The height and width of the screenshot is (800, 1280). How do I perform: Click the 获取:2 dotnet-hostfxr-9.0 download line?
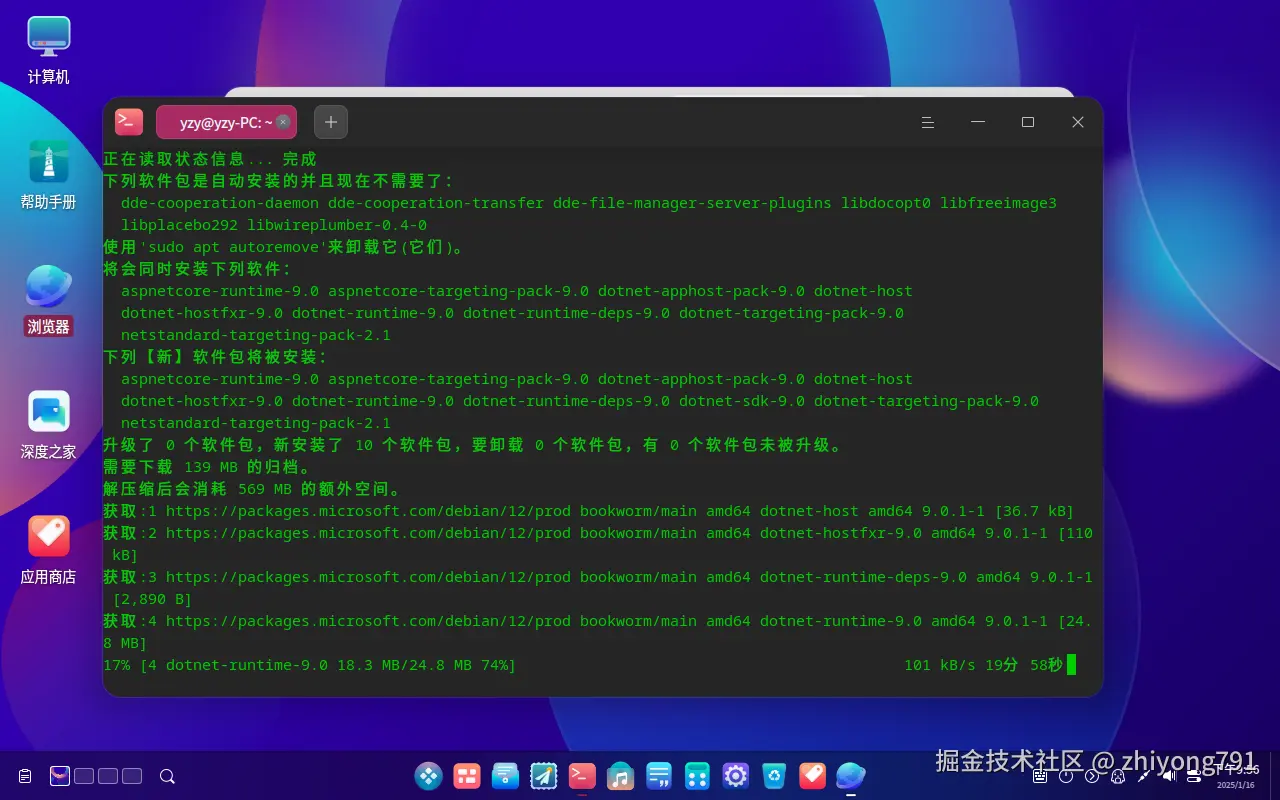click(x=598, y=544)
